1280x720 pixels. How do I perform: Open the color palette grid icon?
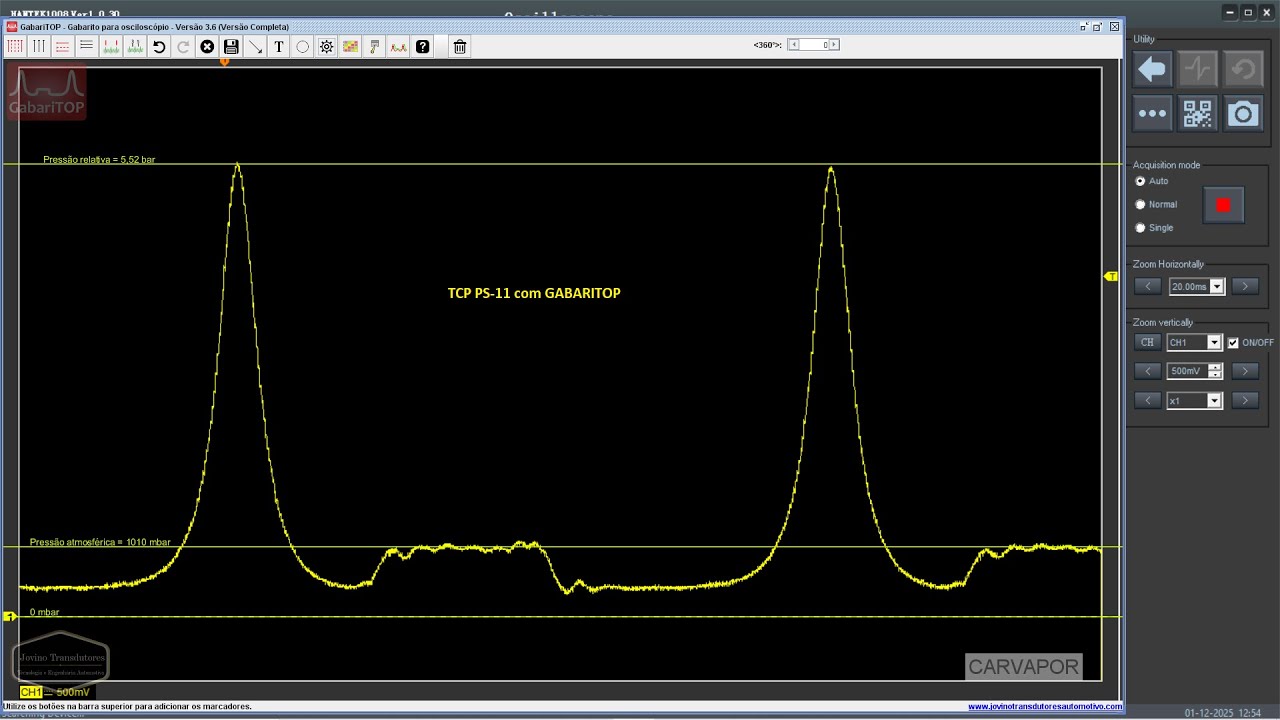(x=351, y=46)
